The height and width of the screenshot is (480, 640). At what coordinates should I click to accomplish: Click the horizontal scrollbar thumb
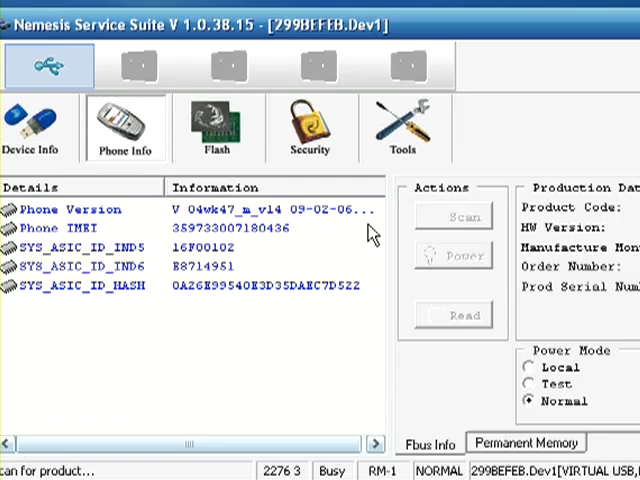pos(189,444)
